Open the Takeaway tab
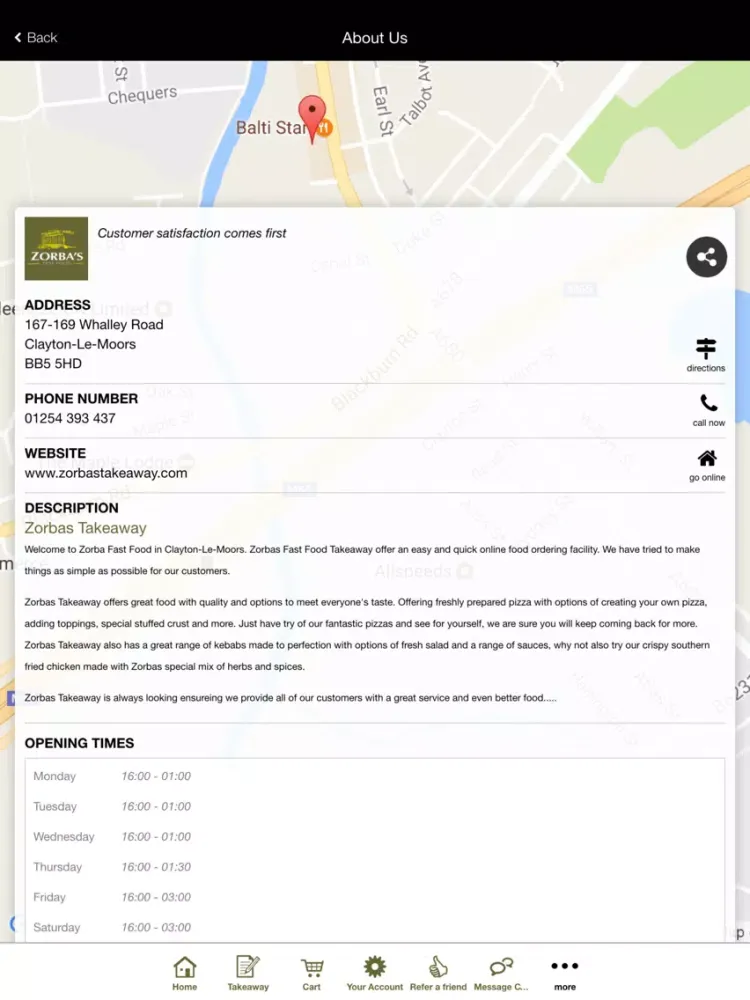Image resolution: width=750 pixels, height=1000 pixels. [248, 973]
